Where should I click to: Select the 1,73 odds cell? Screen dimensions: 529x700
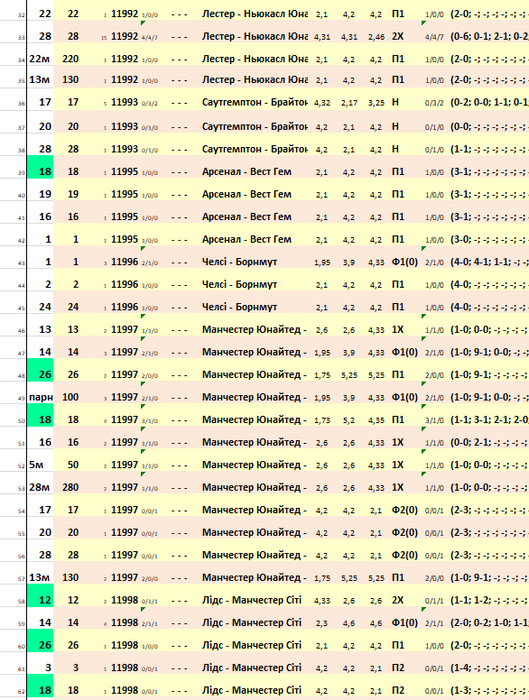322,420
